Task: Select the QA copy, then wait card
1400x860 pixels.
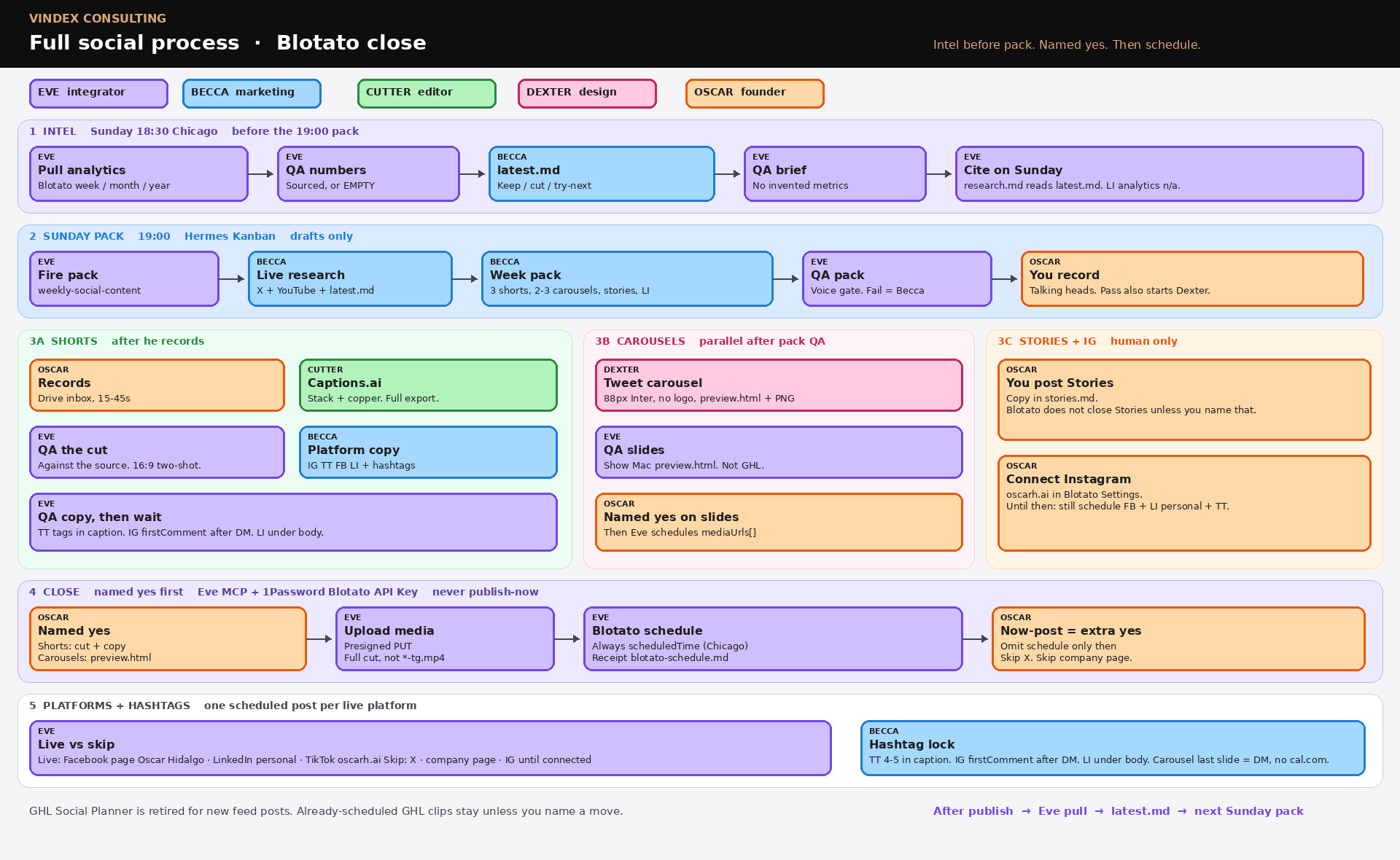Action: (293, 522)
